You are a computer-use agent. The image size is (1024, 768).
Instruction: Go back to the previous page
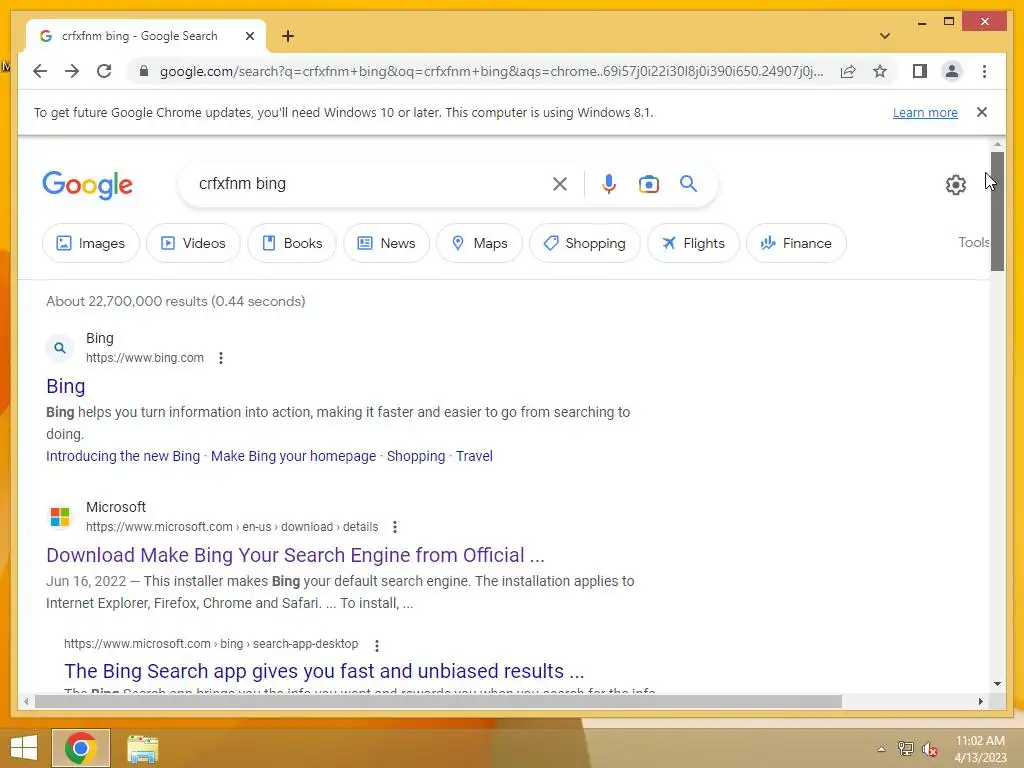[40, 71]
